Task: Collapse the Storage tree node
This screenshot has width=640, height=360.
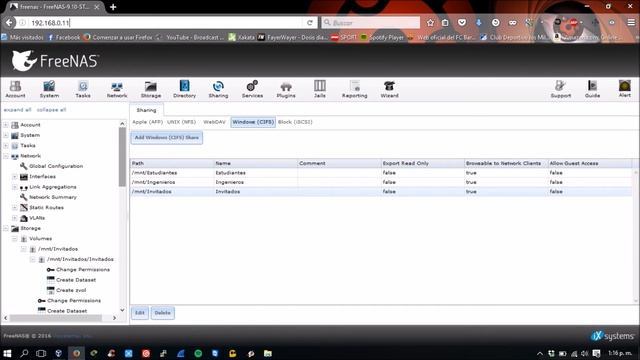Action: pyautogui.click(x=6, y=229)
